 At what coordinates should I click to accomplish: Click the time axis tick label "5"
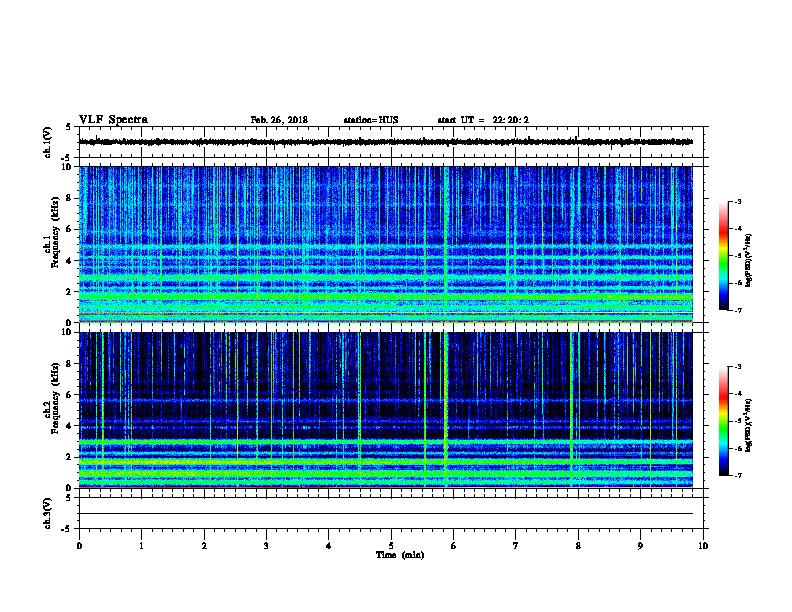[x=391, y=545]
